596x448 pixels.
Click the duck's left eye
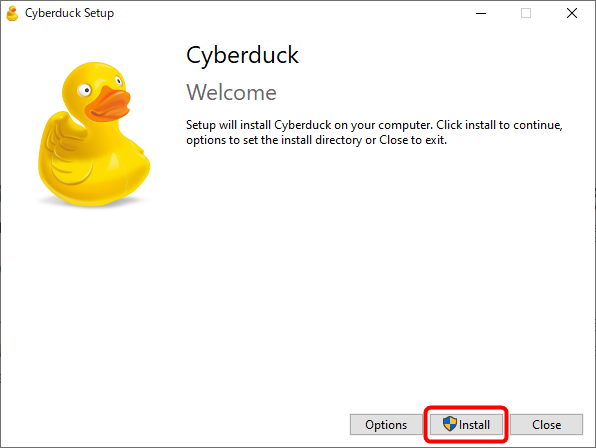85,90
